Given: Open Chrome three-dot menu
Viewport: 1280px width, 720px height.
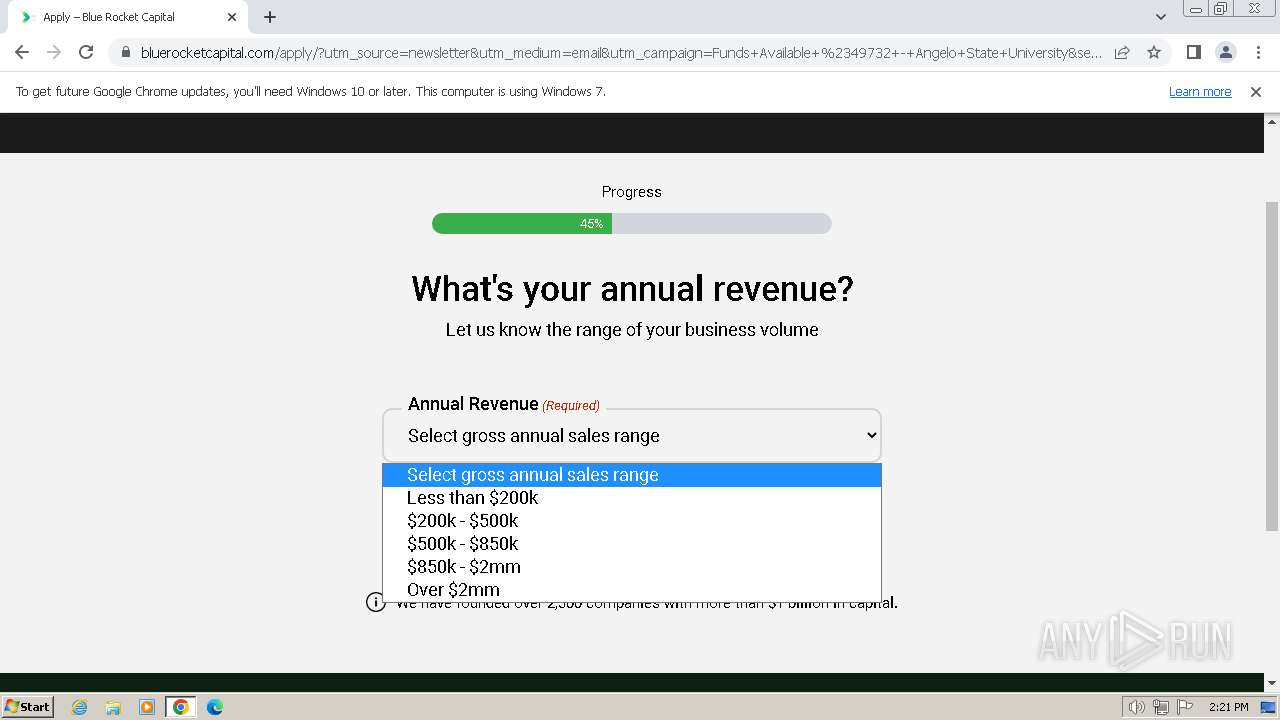Looking at the screenshot, I should tap(1258, 52).
